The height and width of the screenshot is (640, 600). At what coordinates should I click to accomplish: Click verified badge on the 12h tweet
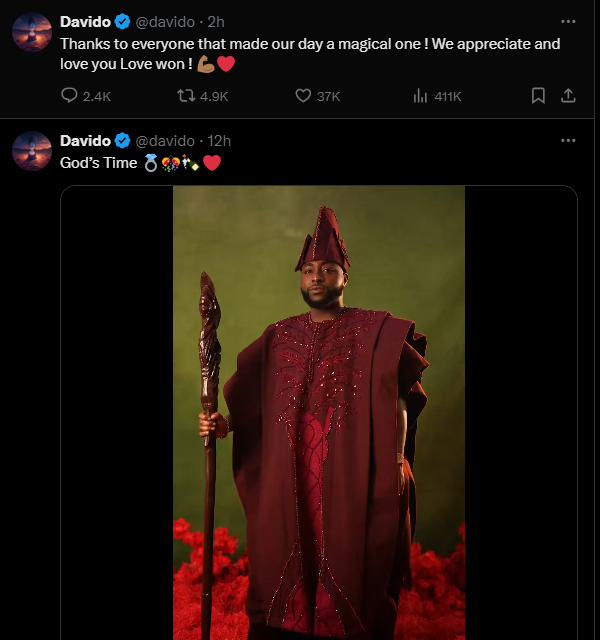click(x=122, y=140)
